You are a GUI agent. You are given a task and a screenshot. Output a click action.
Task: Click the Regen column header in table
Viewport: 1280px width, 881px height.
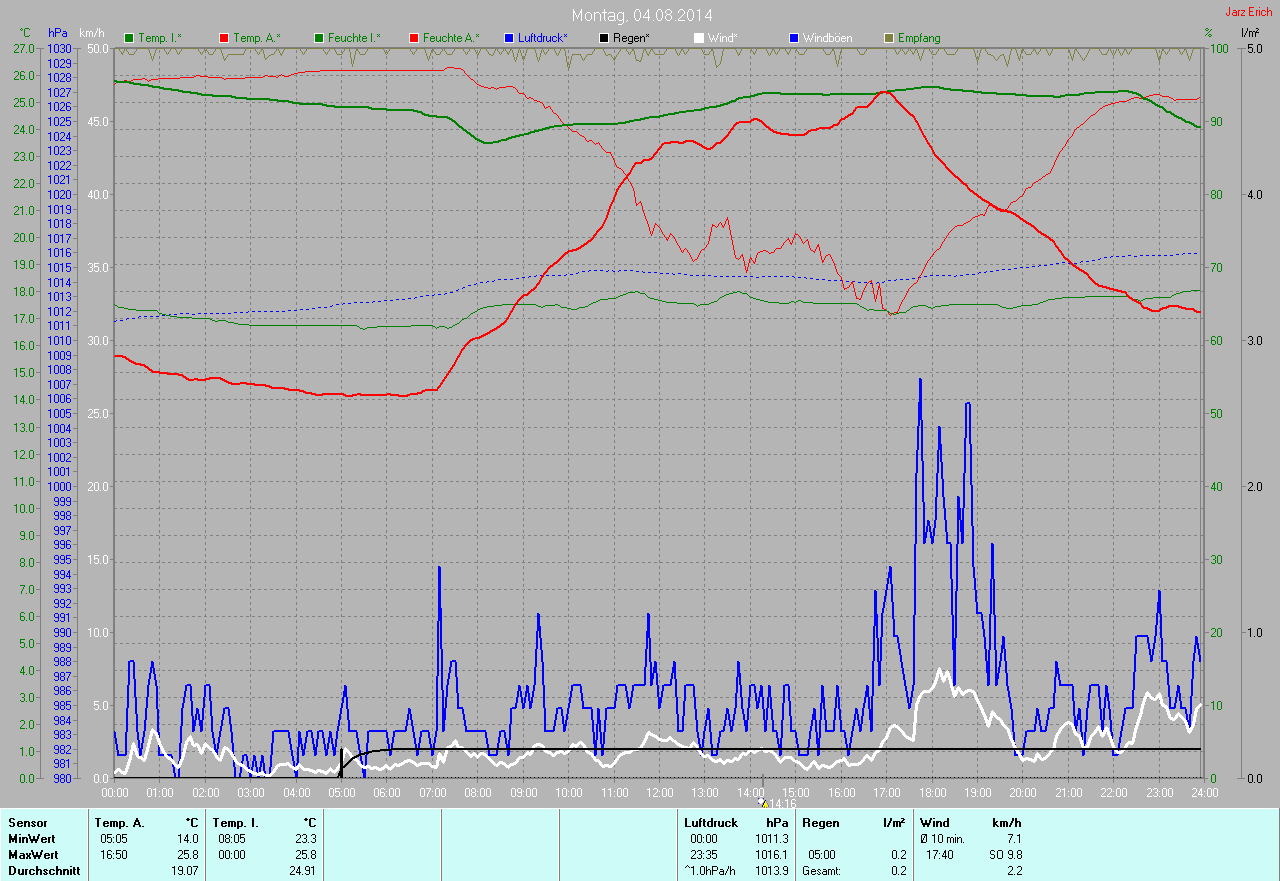pyautogui.click(x=820, y=823)
